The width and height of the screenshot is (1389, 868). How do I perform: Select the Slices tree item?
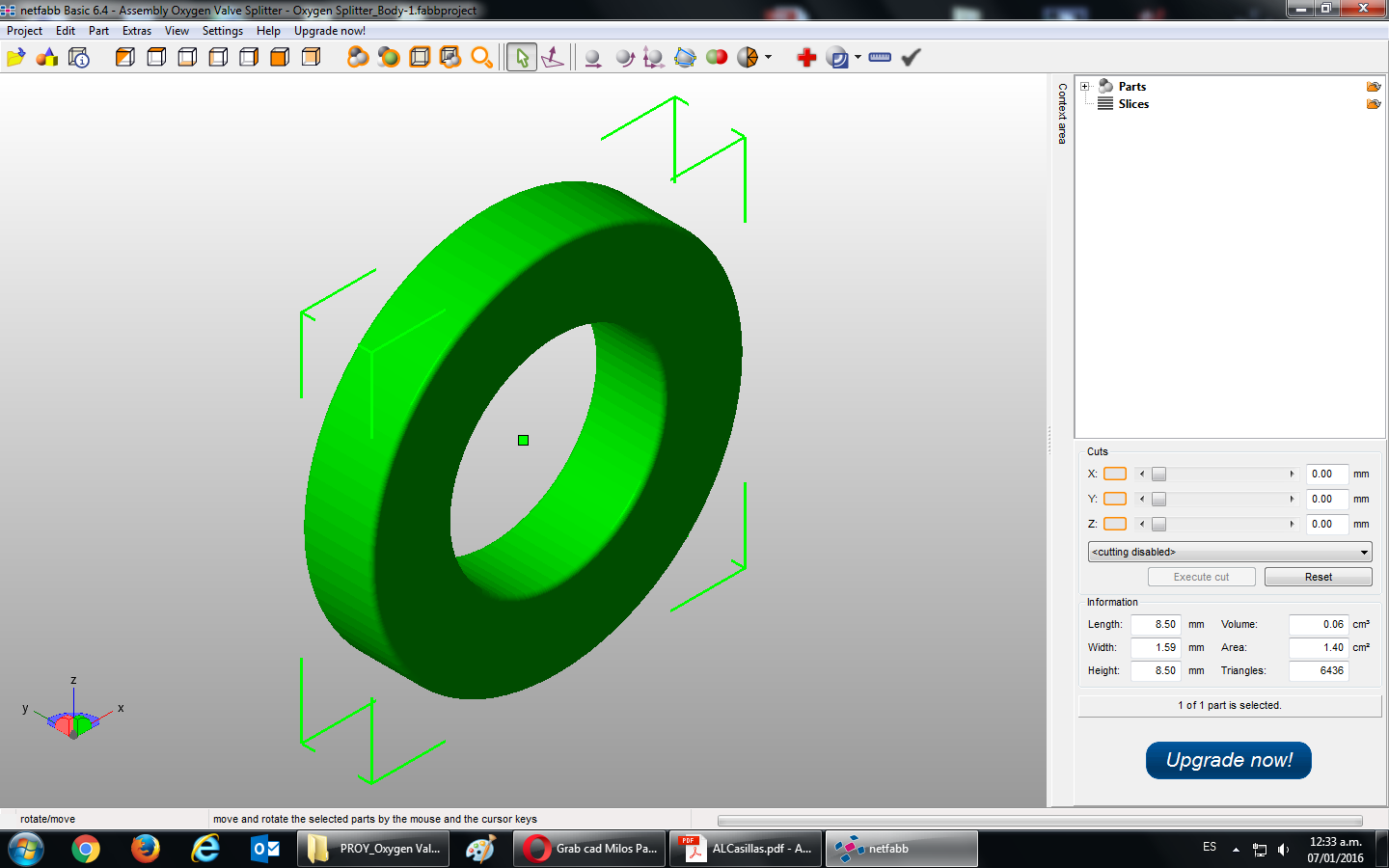1133,104
